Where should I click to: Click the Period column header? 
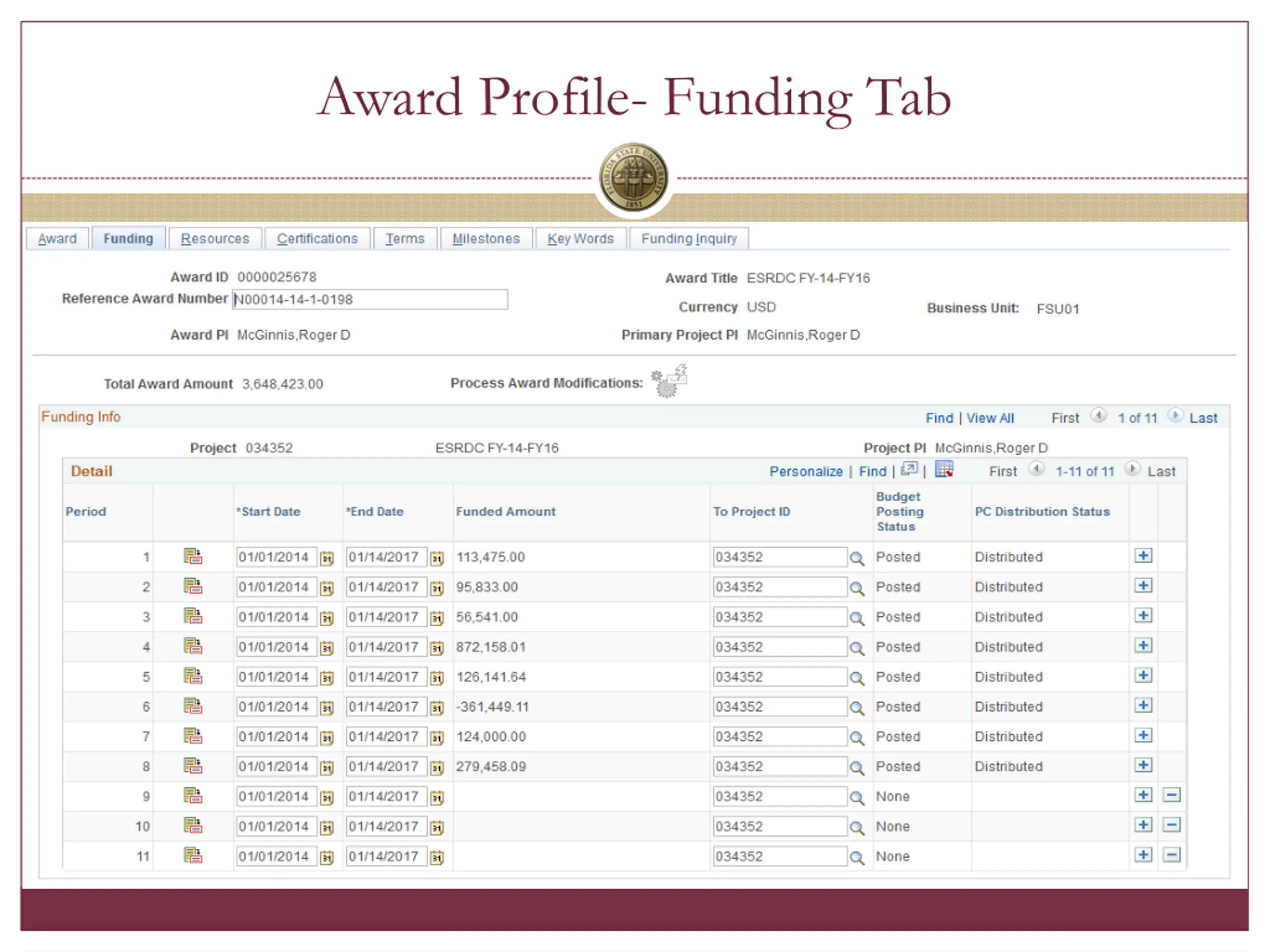click(85, 511)
